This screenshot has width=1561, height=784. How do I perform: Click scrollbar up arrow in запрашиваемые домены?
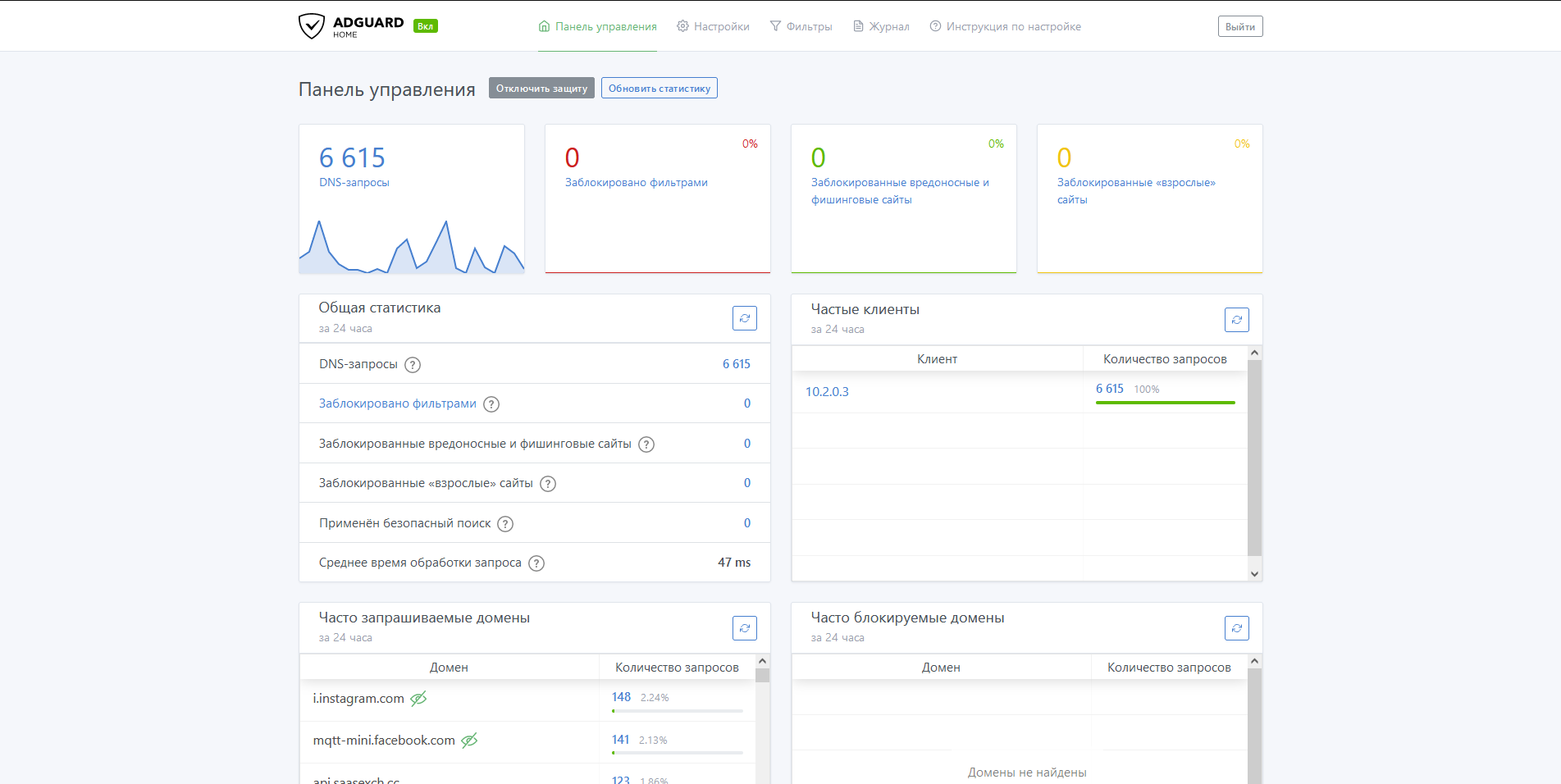pyautogui.click(x=762, y=661)
